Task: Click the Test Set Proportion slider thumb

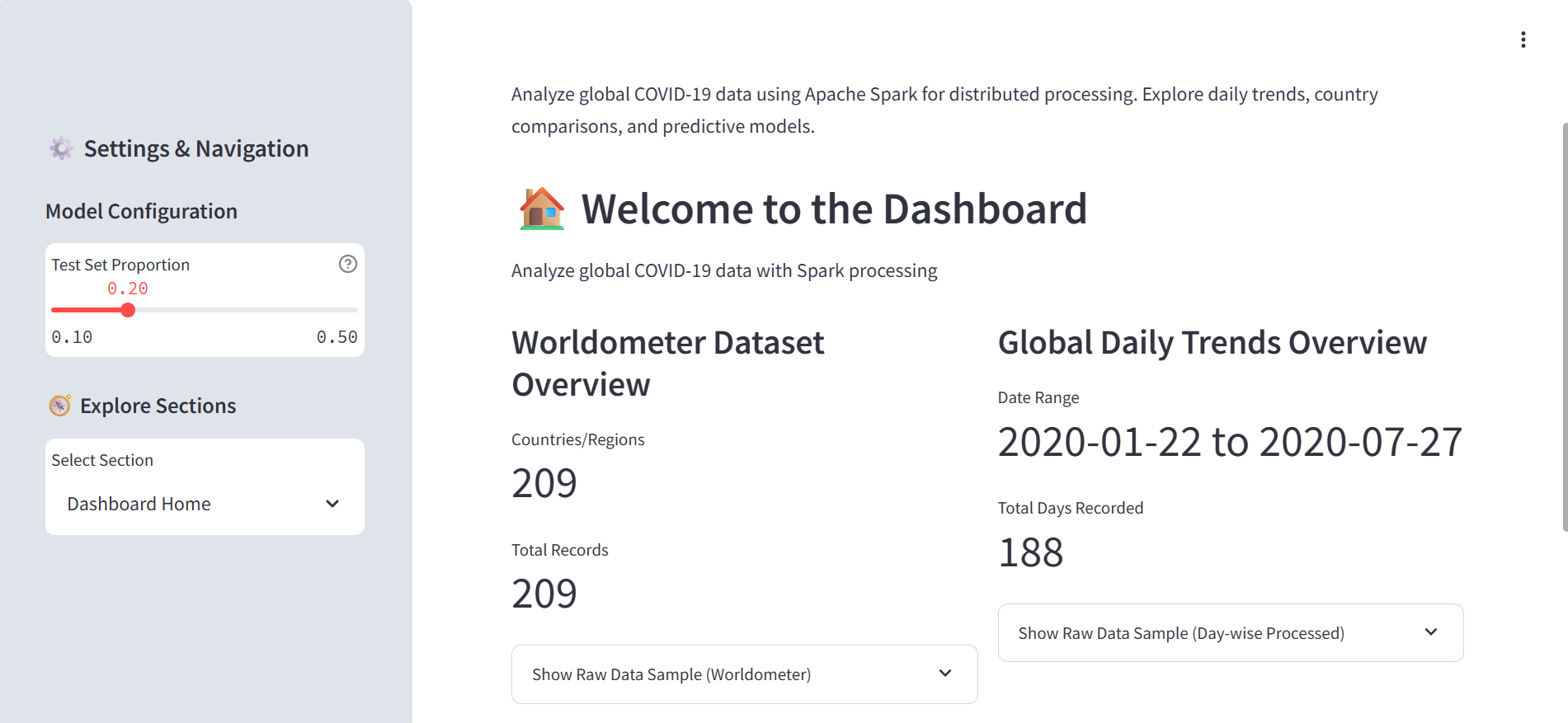Action: [x=128, y=310]
